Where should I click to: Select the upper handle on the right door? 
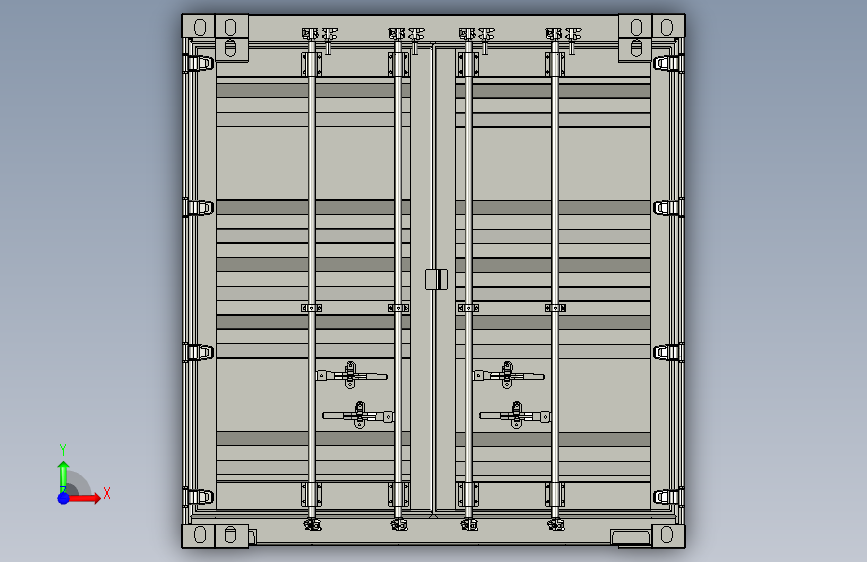(x=509, y=376)
